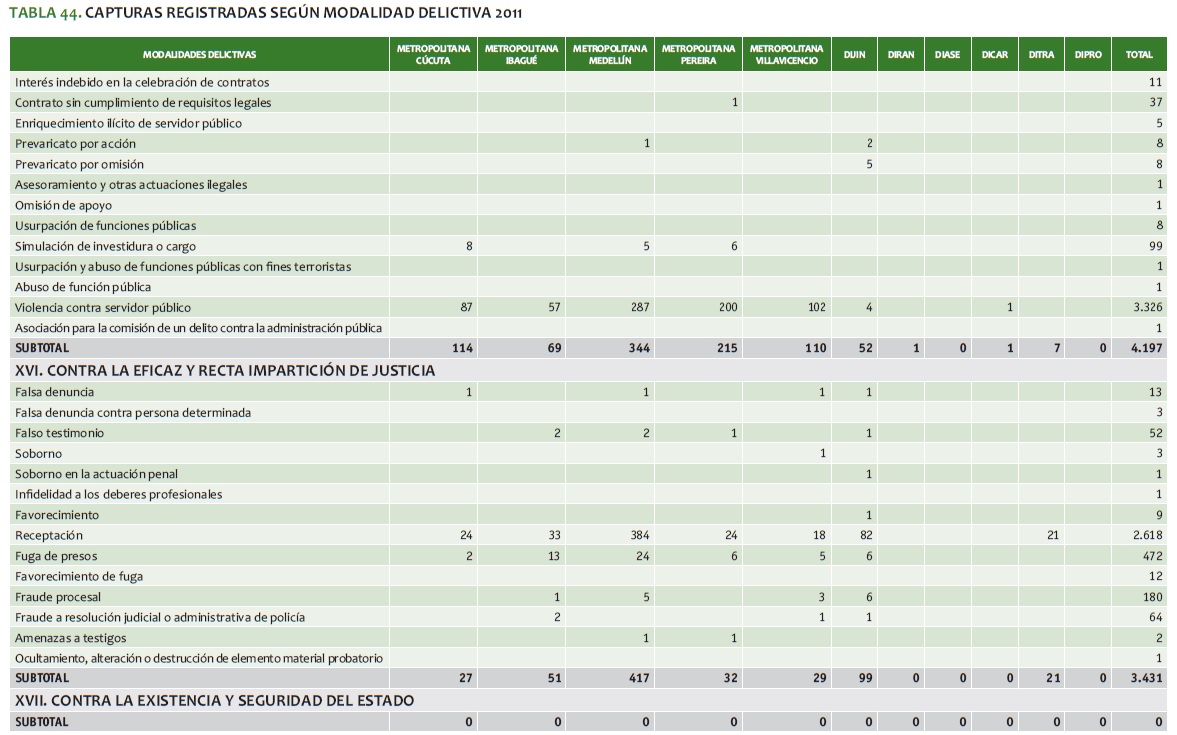Click the section heading XVII about seguridad del Estado
The width and height of the screenshot is (1177, 735).
click(x=214, y=701)
